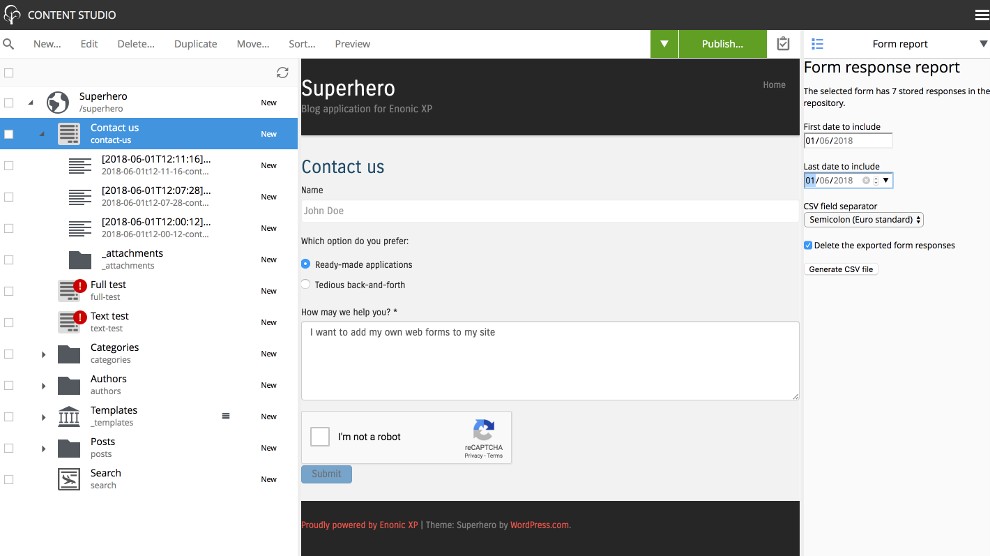Toggle the select-all checkbox above the tree

(x=9, y=73)
